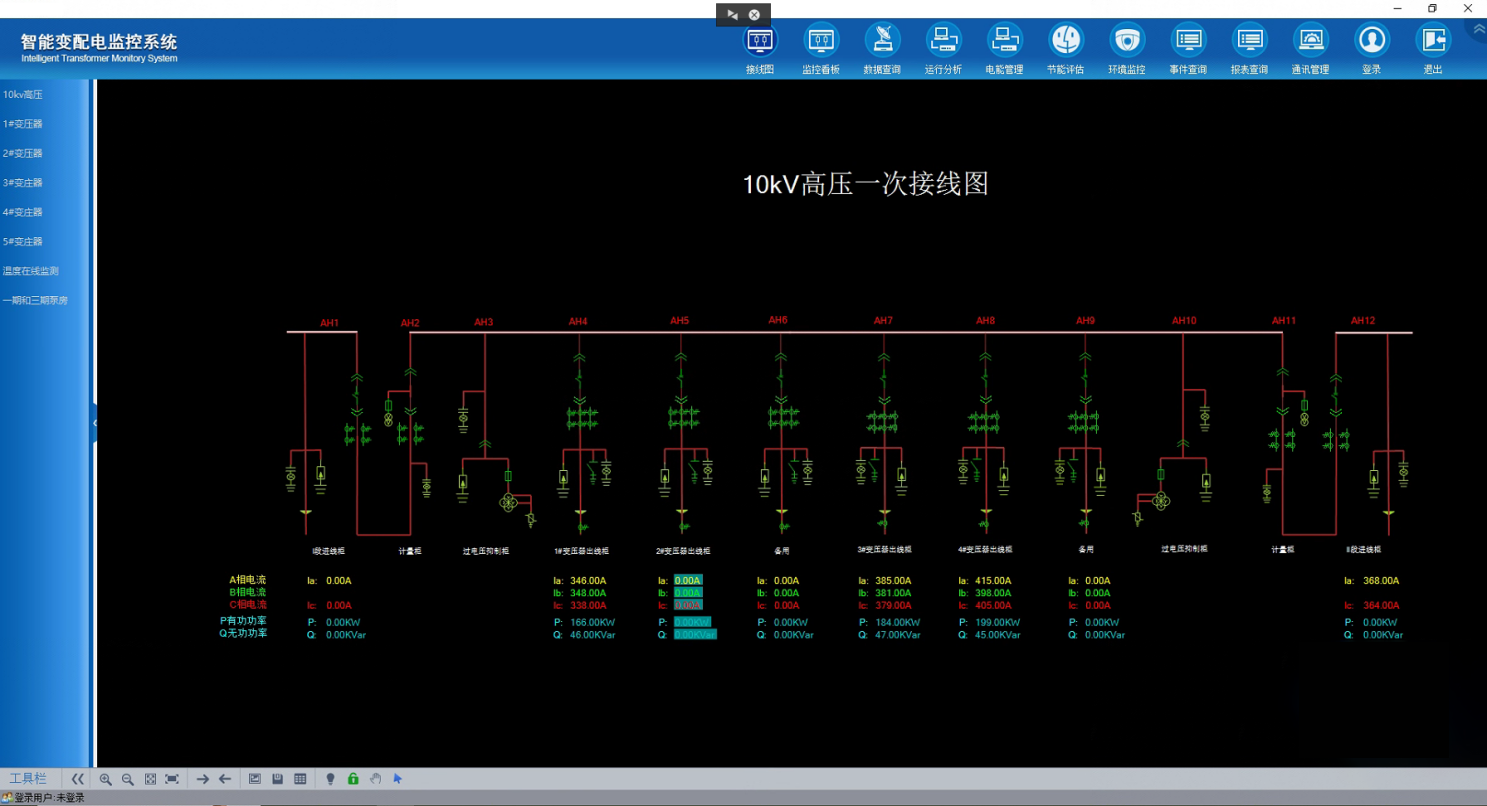The width and height of the screenshot is (1487, 806).
Task: Fit diagram to window via expand icon
Action: 150,779
